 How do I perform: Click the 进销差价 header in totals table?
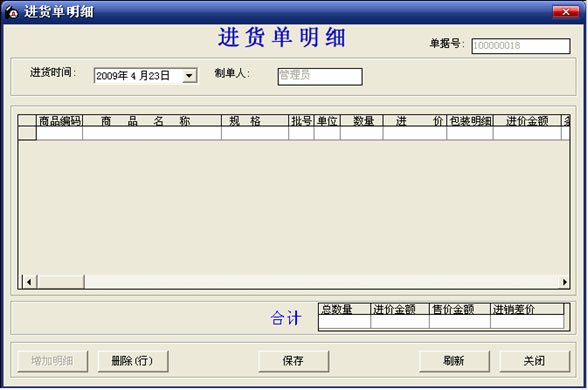point(527,309)
